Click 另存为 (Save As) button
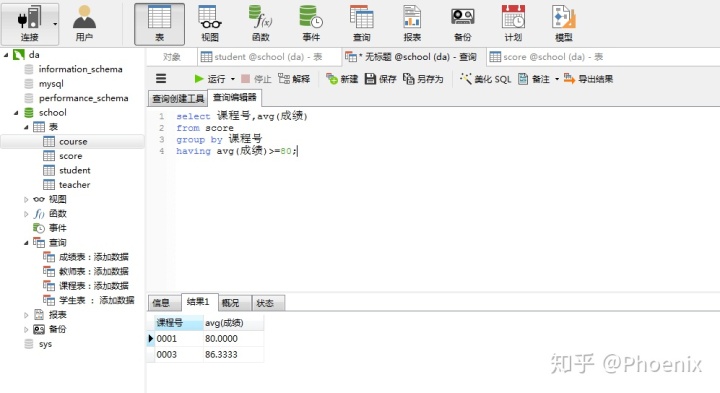Viewport: 720px width, 393px height. pyautogui.click(x=423, y=79)
